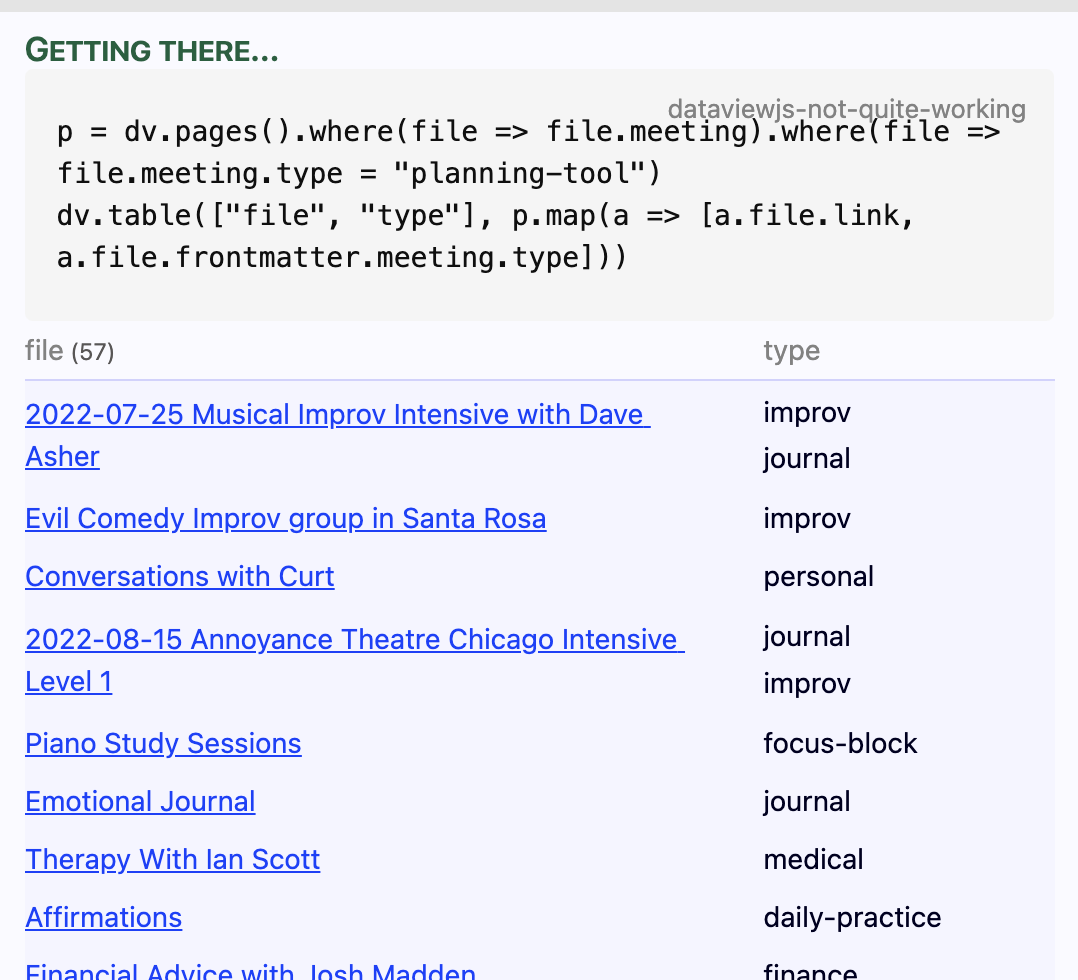Open the Affirmations note

click(104, 917)
